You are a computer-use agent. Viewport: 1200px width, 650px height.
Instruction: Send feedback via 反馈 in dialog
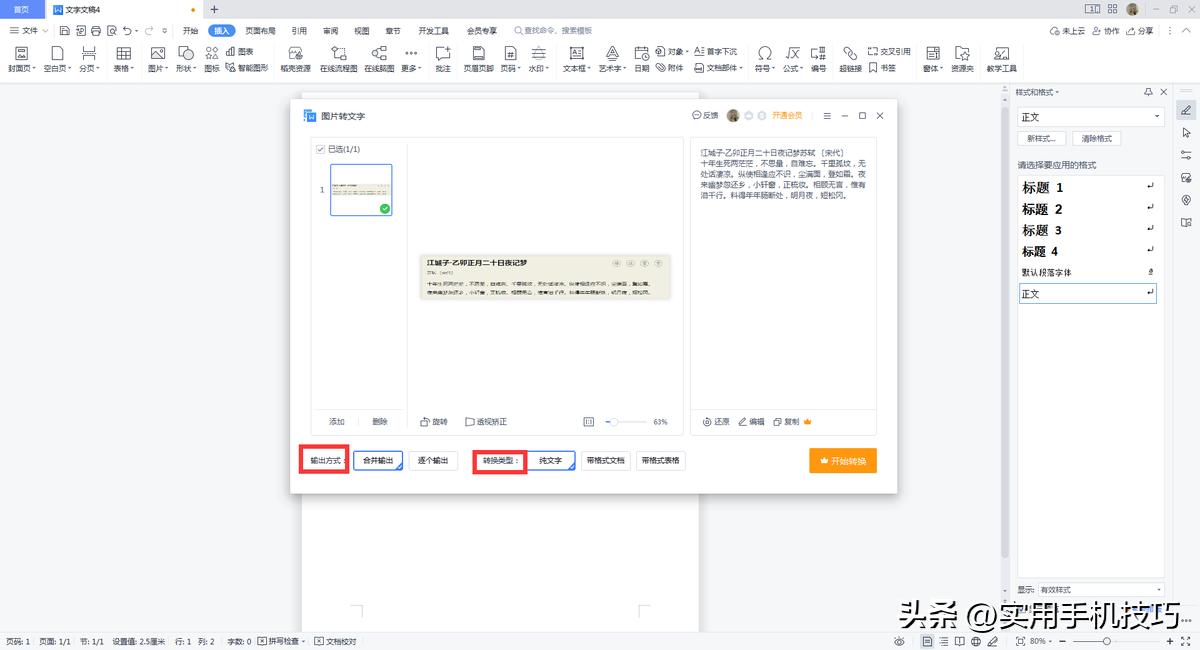pyautogui.click(x=705, y=116)
